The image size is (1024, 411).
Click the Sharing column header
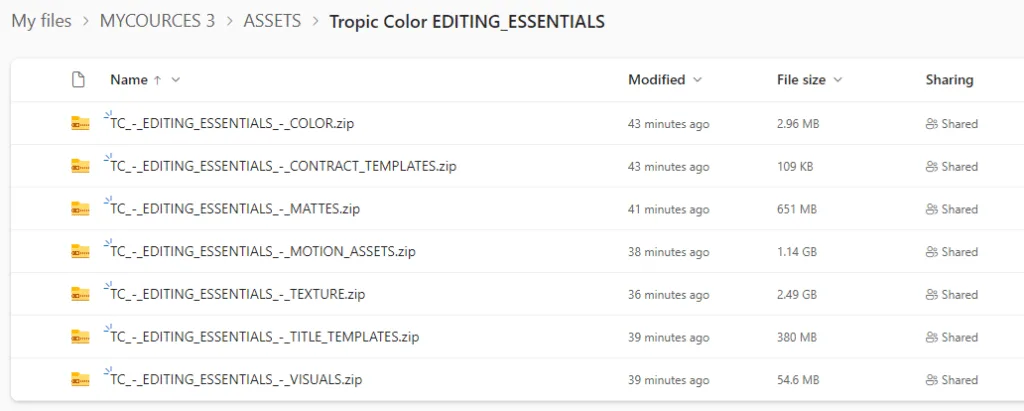click(949, 80)
